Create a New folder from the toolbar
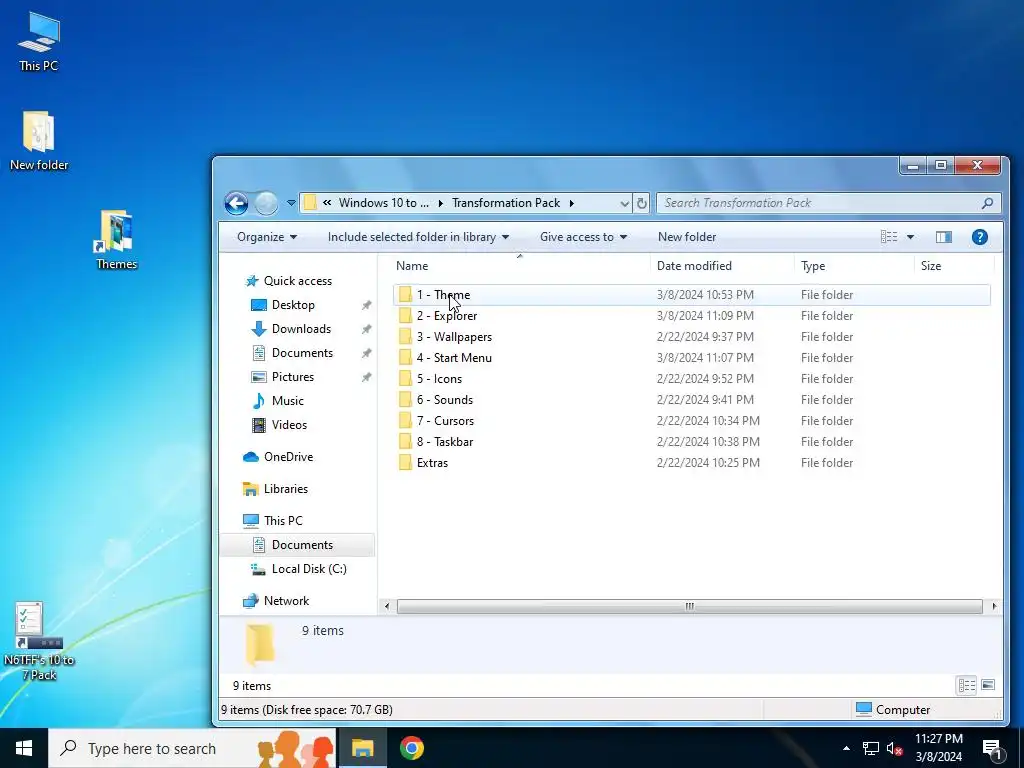The width and height of the screenshot is (1024, 768). [687, 237]
